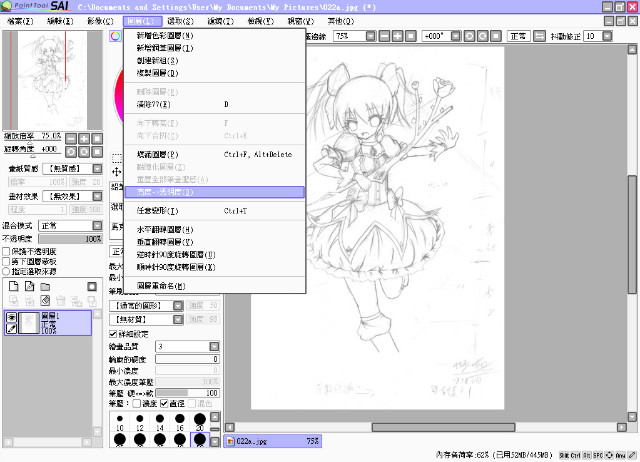The image size is (640, 462).
Task: Adjust the 不透明度 100% slider
Action: (x=70, y=239)
